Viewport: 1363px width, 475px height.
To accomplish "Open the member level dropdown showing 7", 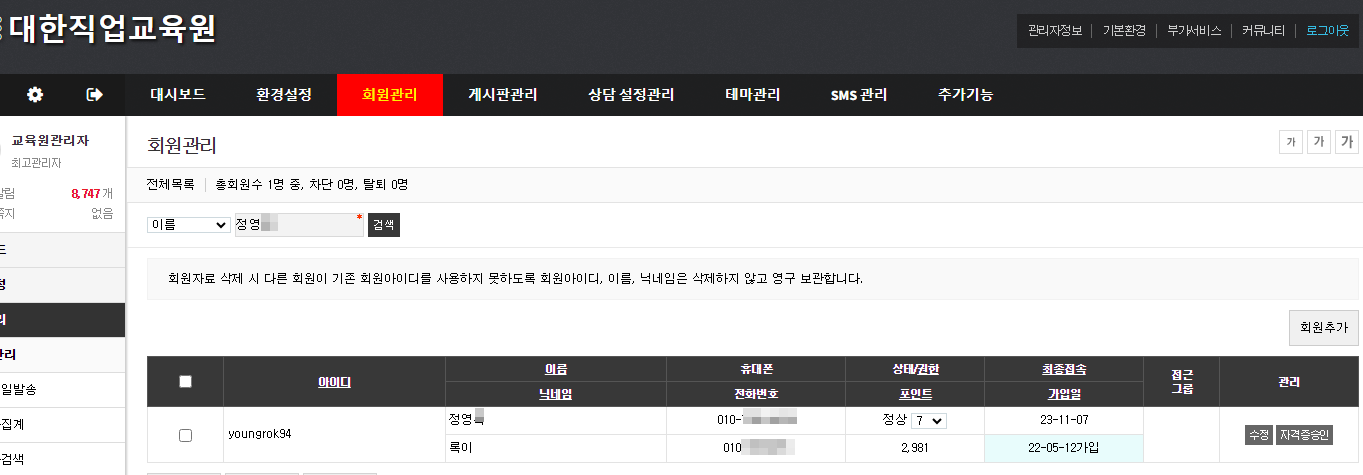I will click(x=927, y=421).
